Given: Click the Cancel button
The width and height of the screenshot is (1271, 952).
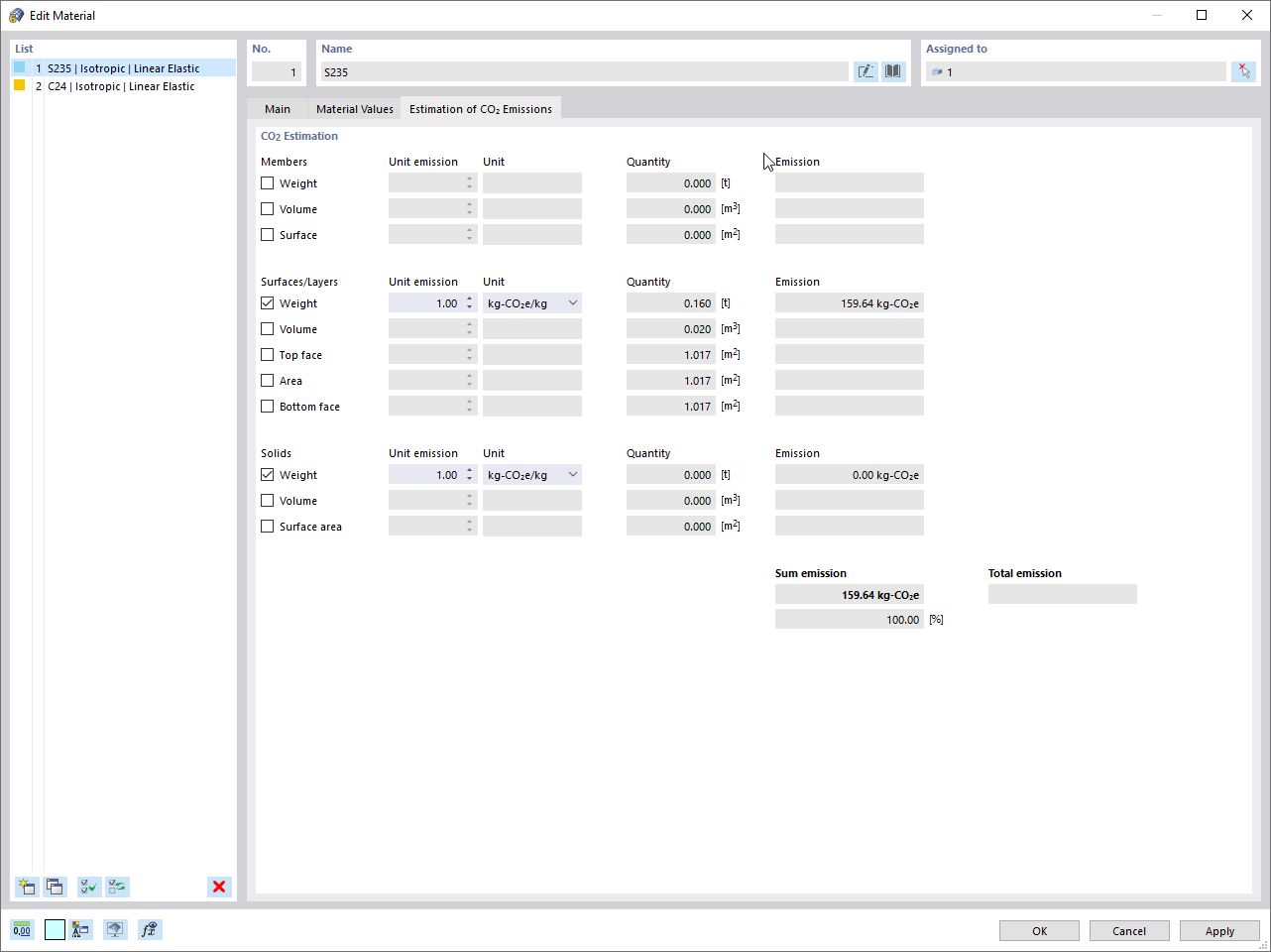Looking at the screenshot, I should click(x=1129, y=931).
